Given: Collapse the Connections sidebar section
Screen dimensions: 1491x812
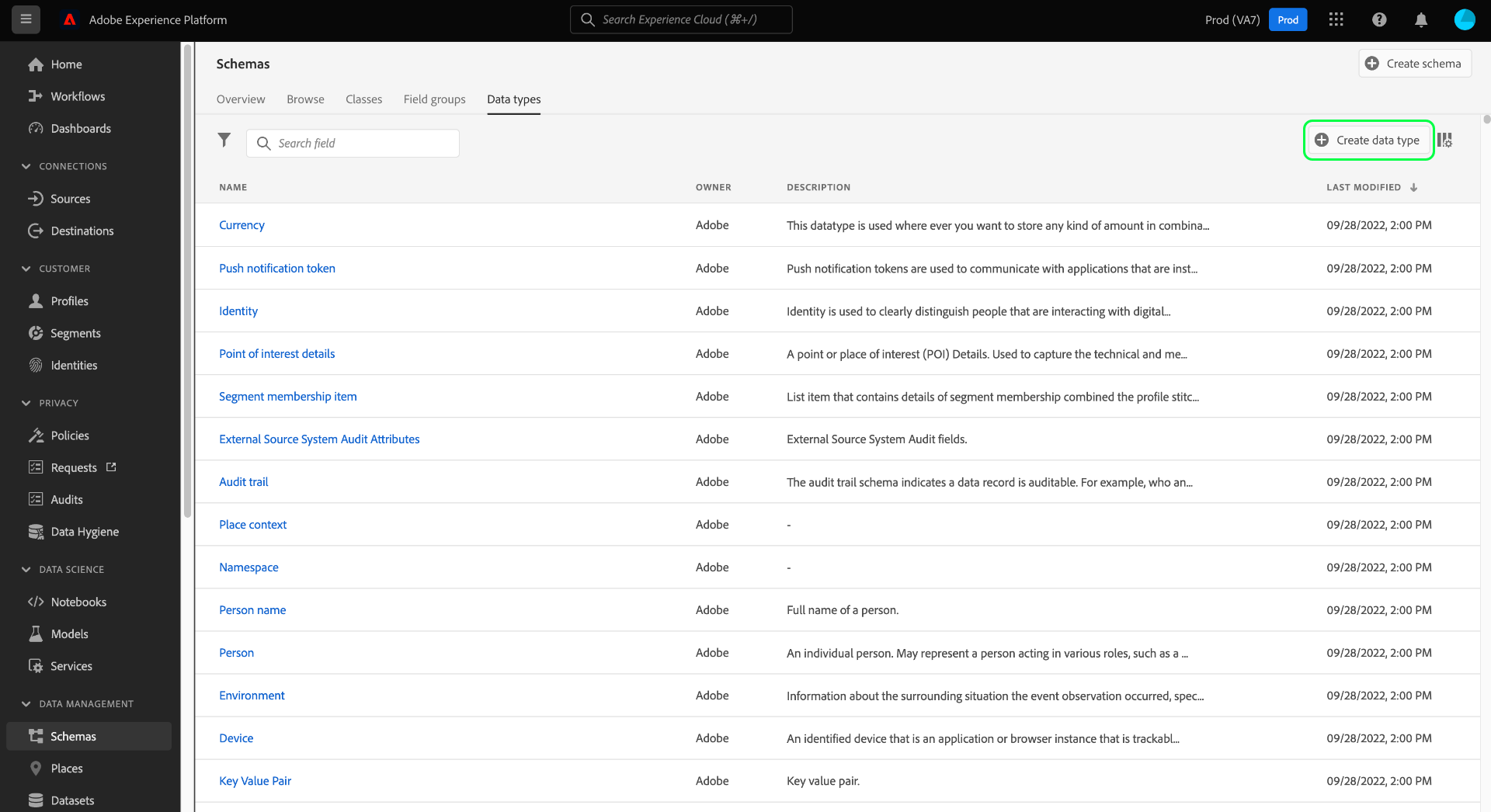Looking at the screenshot, I should point(26,166).
